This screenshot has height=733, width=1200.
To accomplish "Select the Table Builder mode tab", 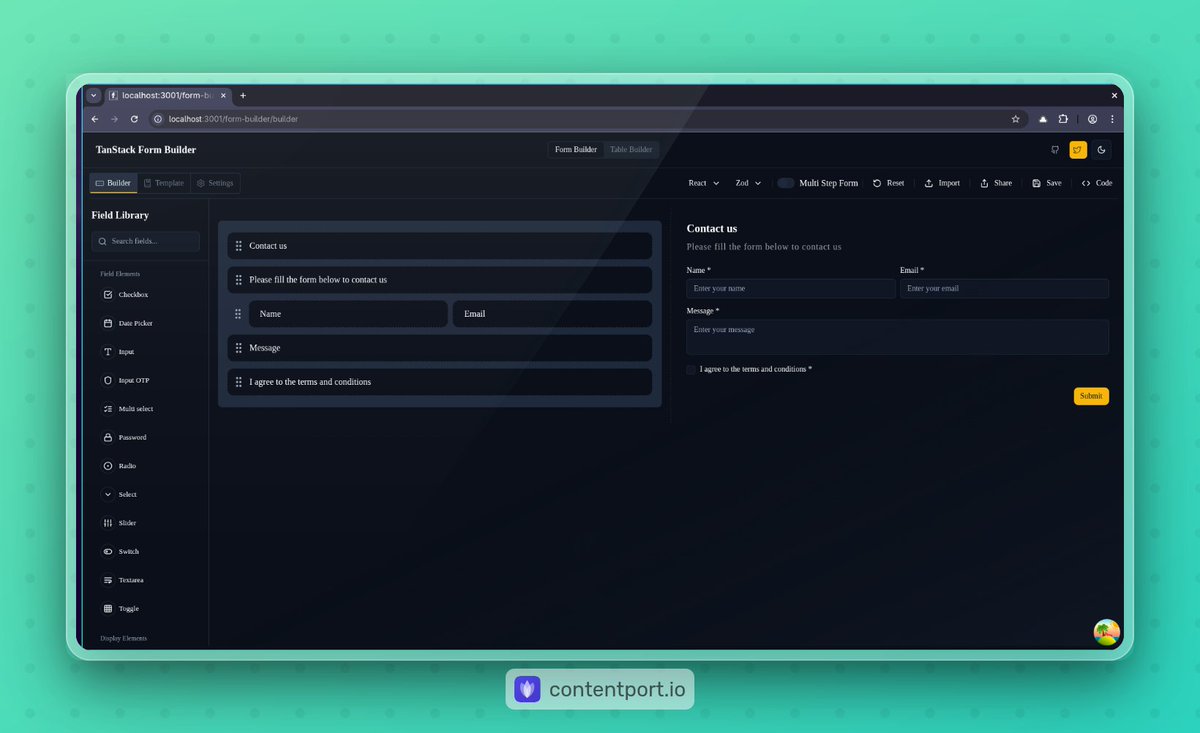I will [x=631, y=150].
